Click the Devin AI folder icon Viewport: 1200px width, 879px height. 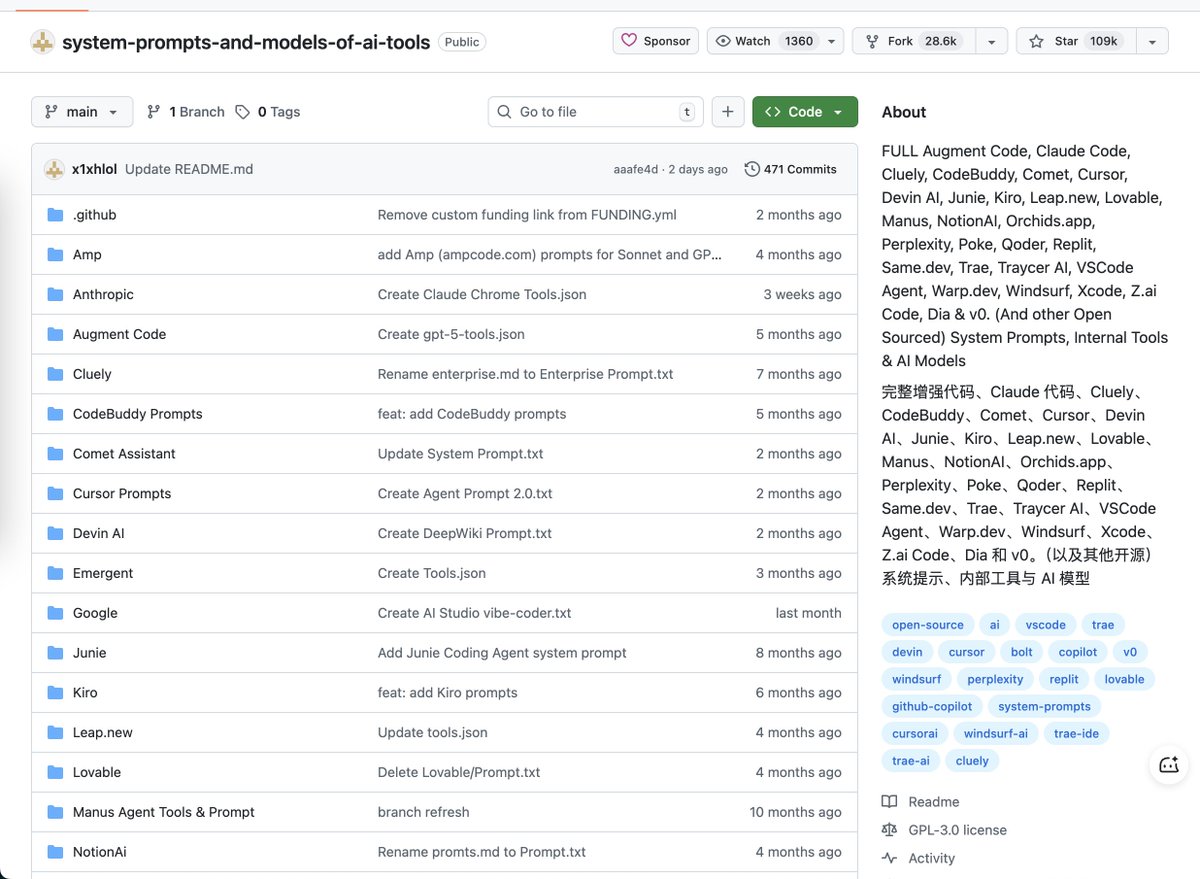(x=55, y=533)
